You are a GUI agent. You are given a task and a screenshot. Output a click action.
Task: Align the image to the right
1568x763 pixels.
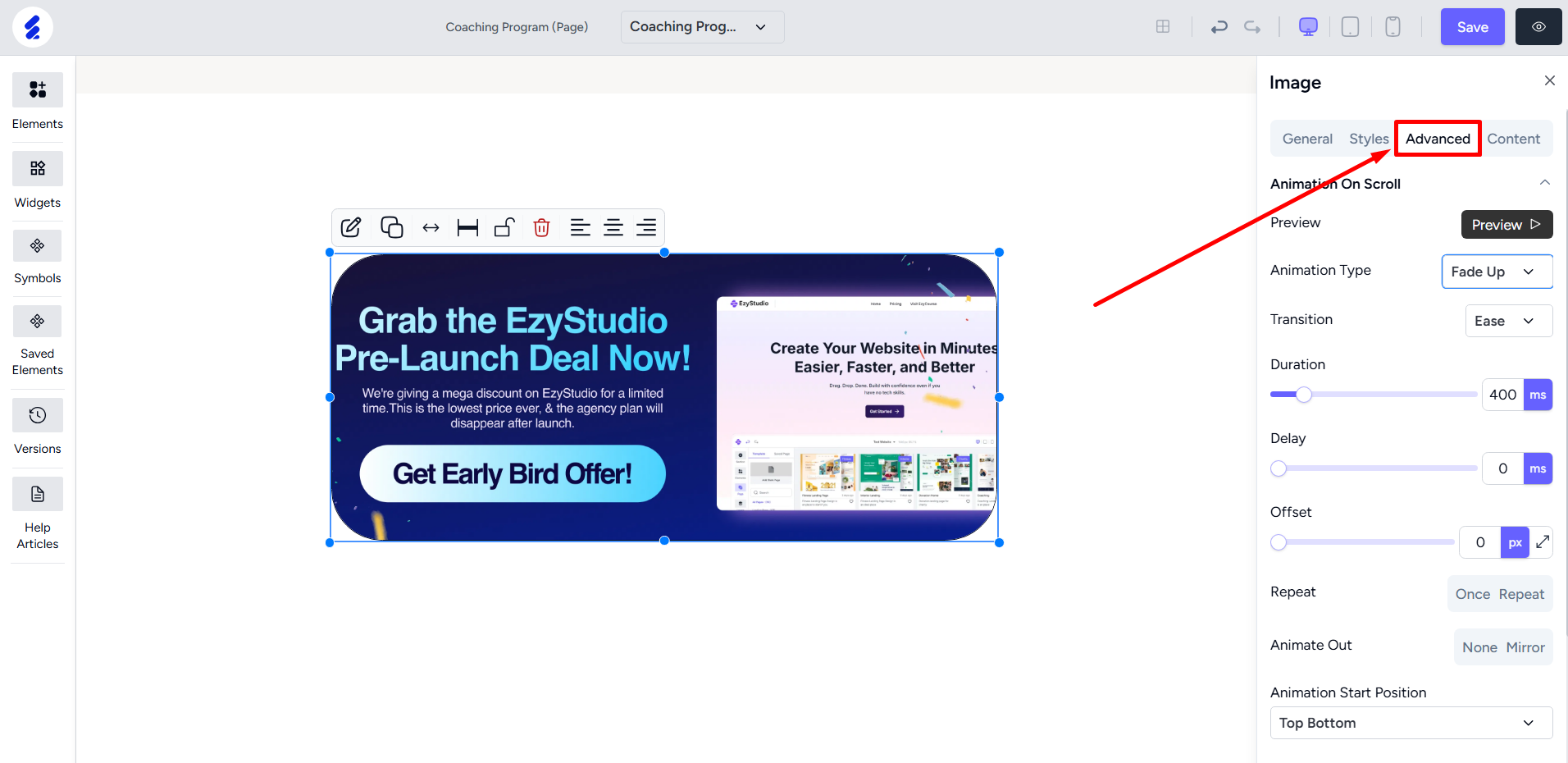[646, 227]
